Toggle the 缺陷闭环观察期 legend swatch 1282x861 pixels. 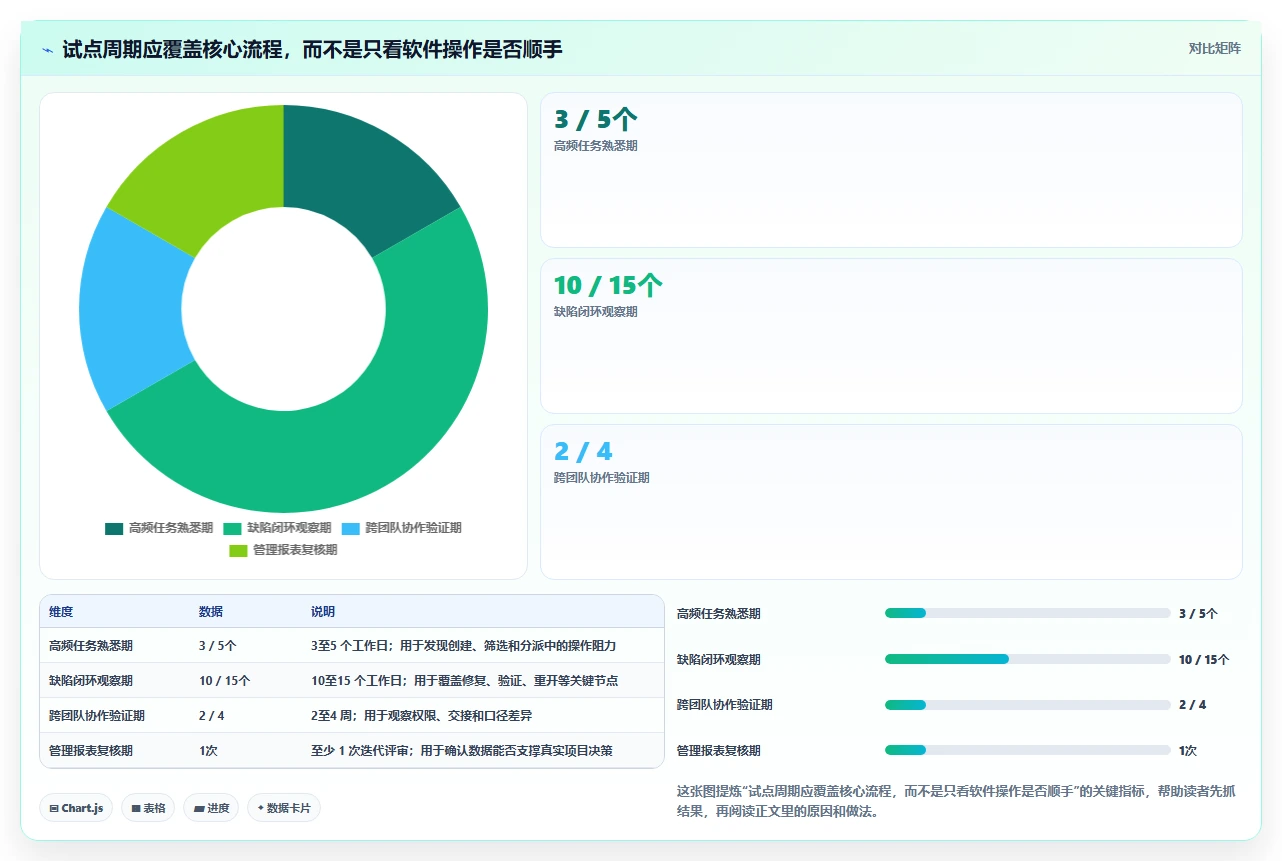[x=232, y=528]
